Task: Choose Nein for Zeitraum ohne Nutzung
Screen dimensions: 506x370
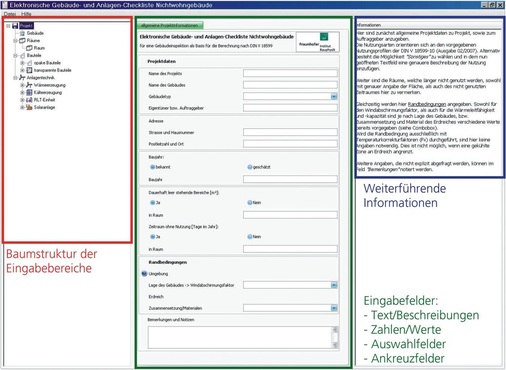Action: 250,237
